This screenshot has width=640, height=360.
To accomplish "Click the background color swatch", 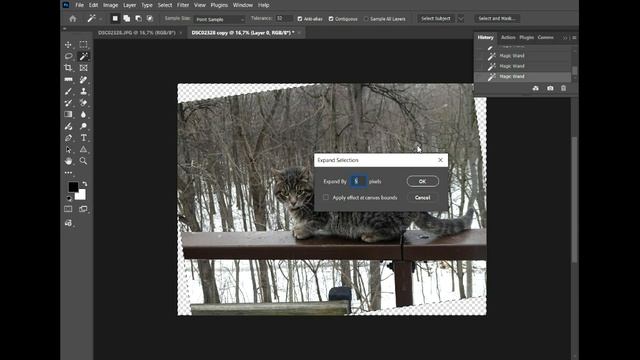I will point(82,196).
